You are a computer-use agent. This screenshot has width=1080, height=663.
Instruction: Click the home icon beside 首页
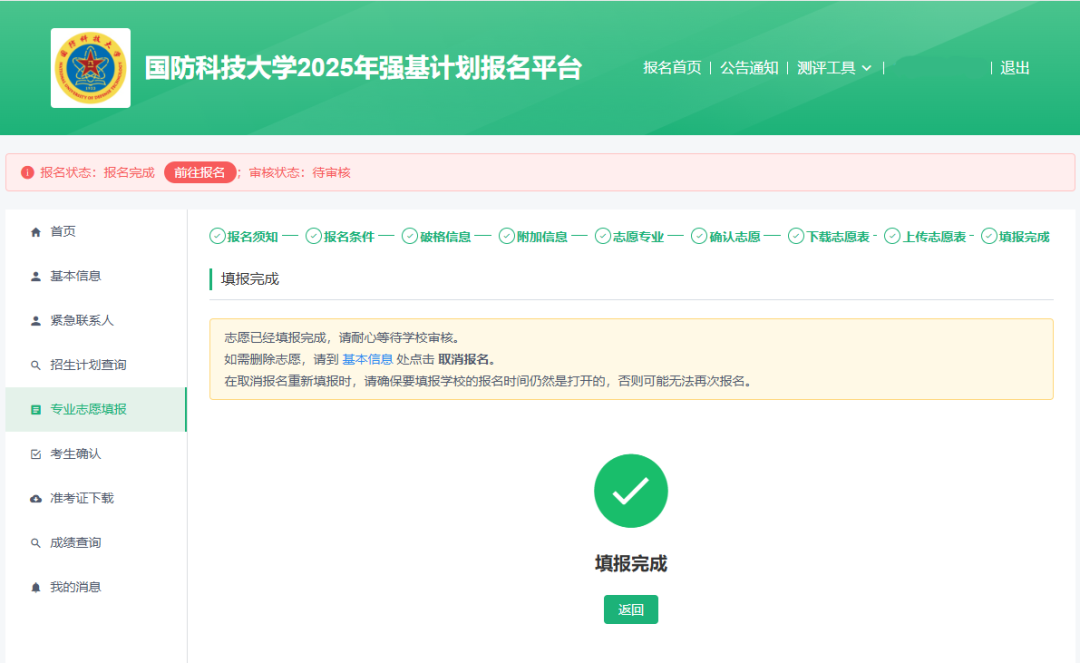(x=36, y=232)
